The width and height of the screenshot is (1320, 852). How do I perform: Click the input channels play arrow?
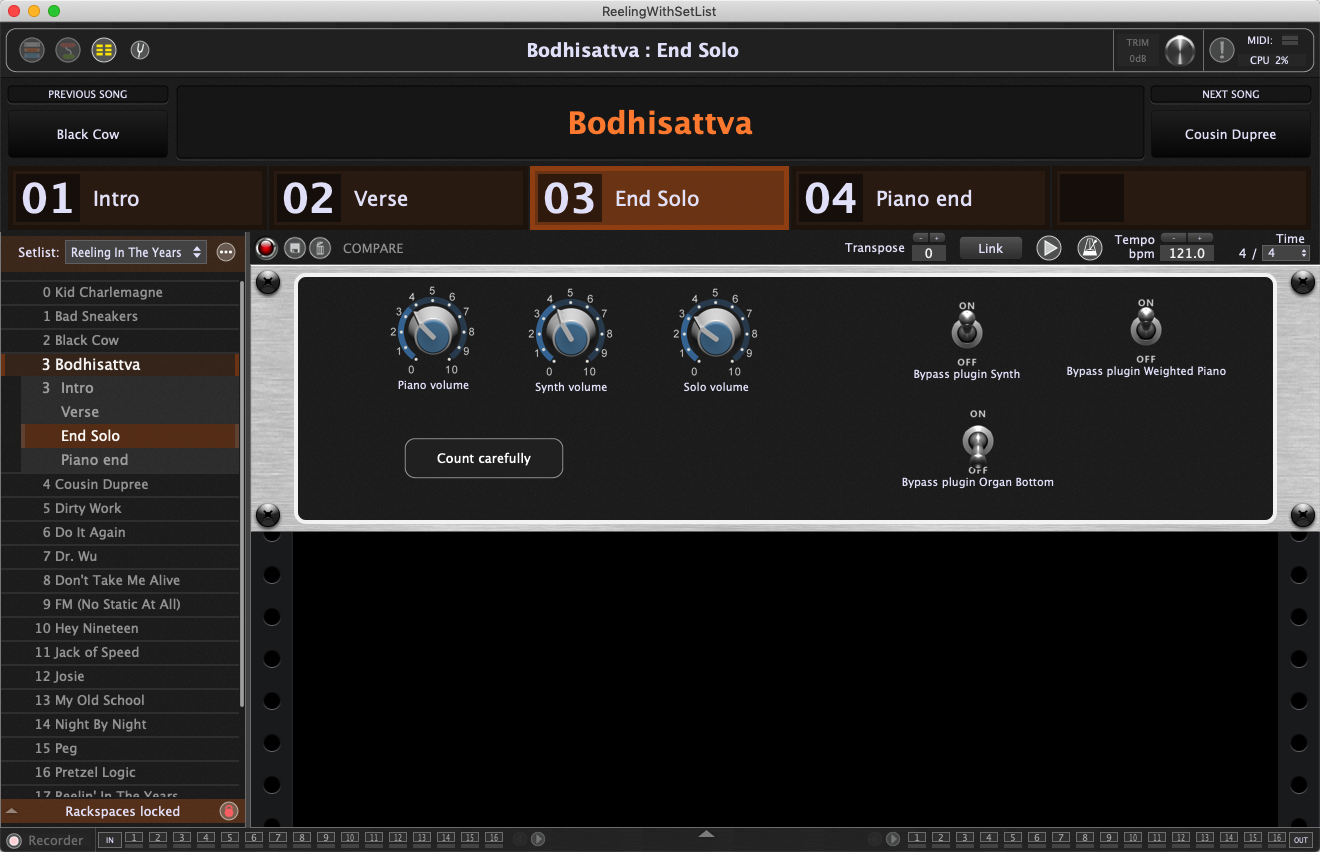click(538, 839)
